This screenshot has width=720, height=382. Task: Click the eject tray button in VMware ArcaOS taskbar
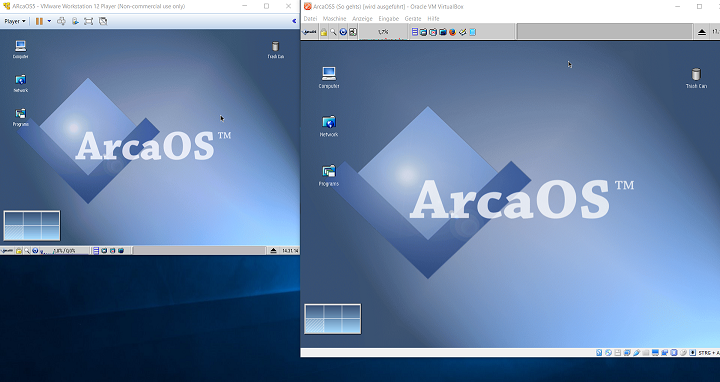click(x=274, y=251)
